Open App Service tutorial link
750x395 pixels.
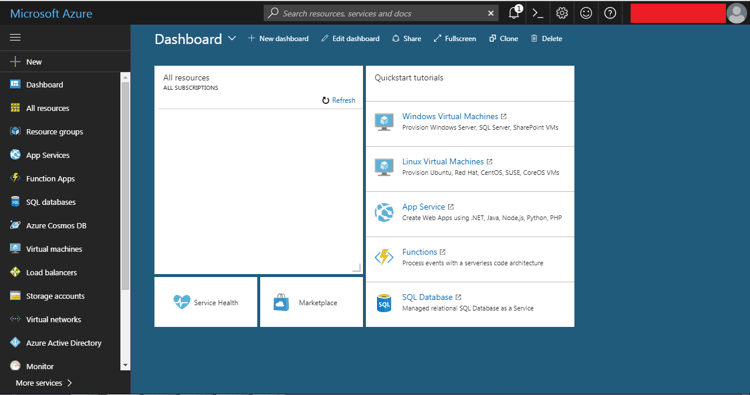(x=423, y=207)
